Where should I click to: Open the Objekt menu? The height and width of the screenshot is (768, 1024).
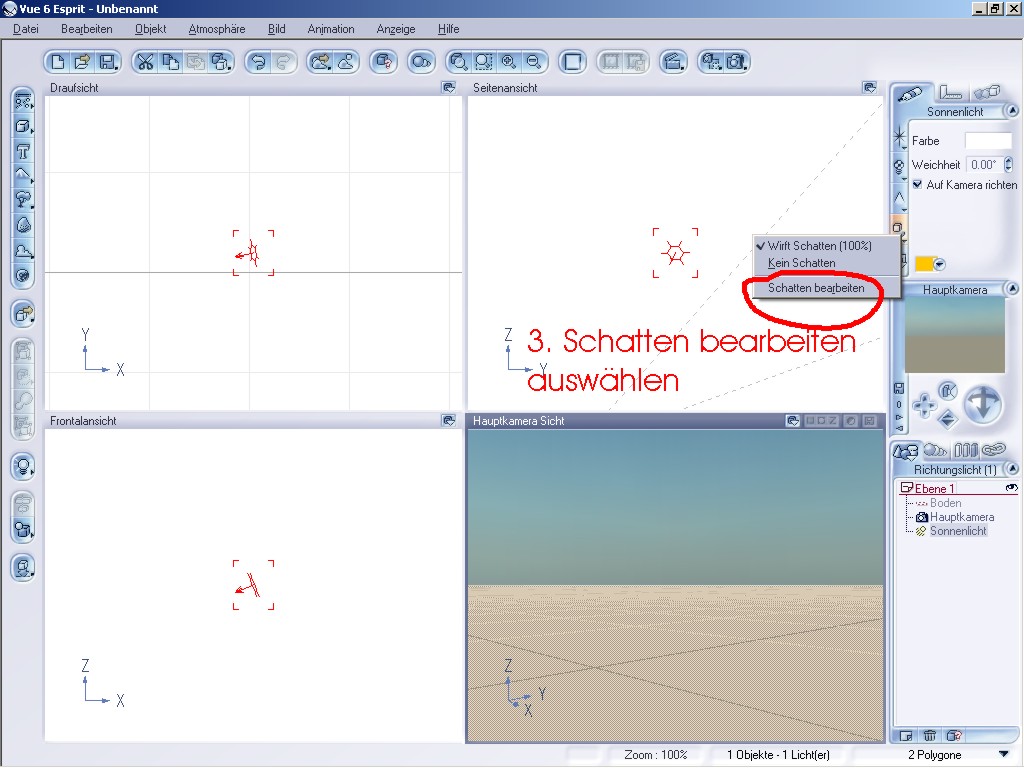(151, 29)
